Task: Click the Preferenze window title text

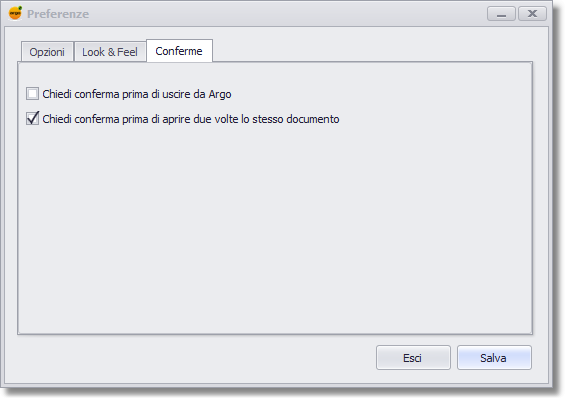Action: tap(58, 14)
